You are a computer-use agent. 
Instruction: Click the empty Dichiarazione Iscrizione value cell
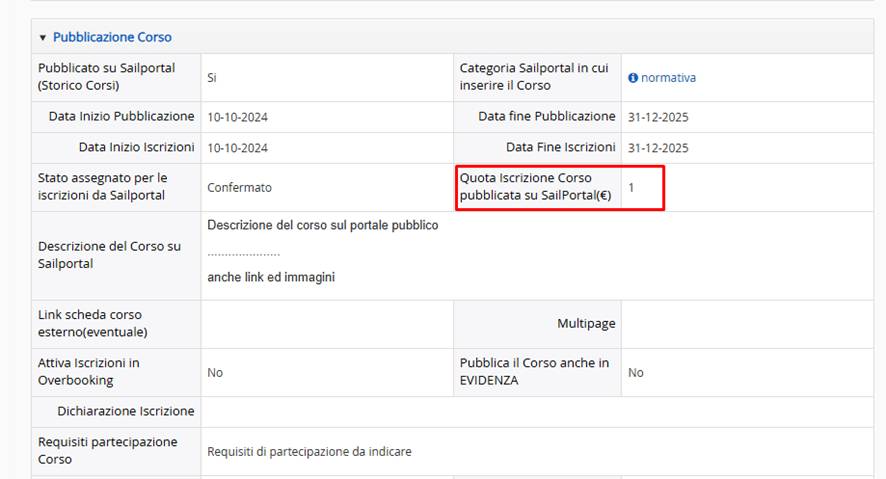click(537, 412)
